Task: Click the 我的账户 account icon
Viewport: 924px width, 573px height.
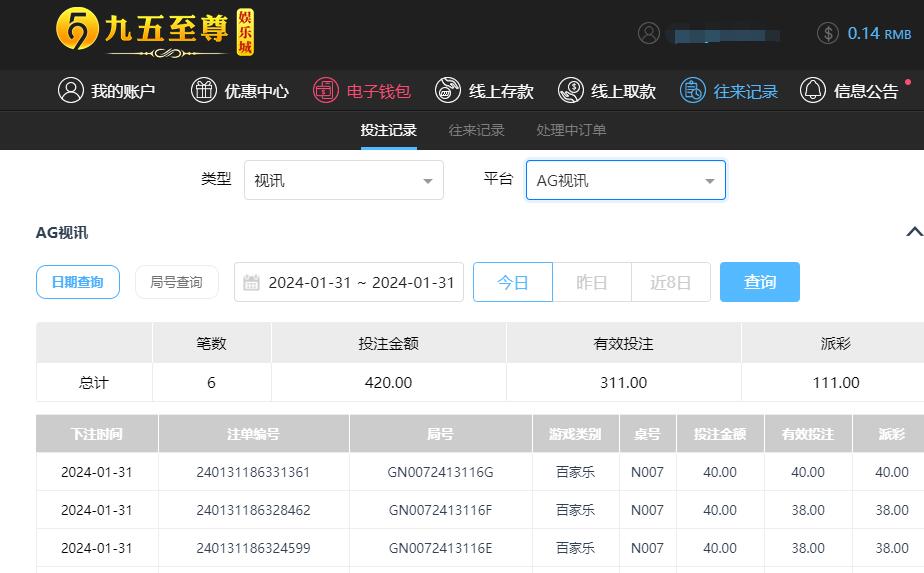Action: point(71,90)
